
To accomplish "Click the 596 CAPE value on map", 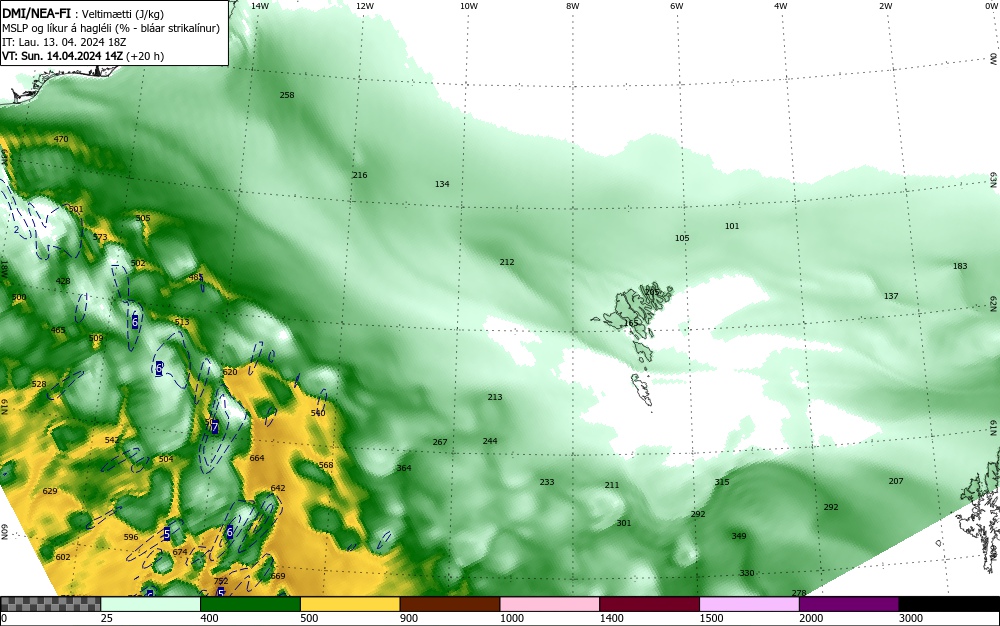I will (x=131, y=537).
